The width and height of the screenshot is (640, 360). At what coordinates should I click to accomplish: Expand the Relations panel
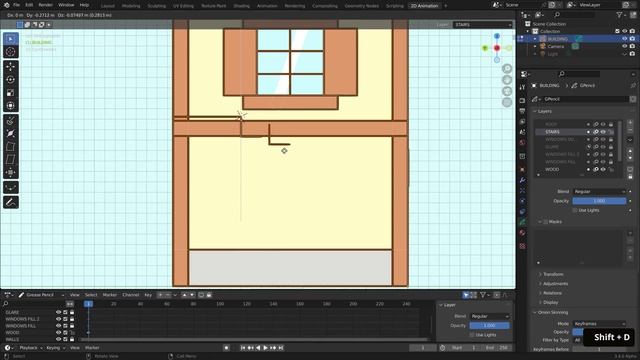coord(552,293)
